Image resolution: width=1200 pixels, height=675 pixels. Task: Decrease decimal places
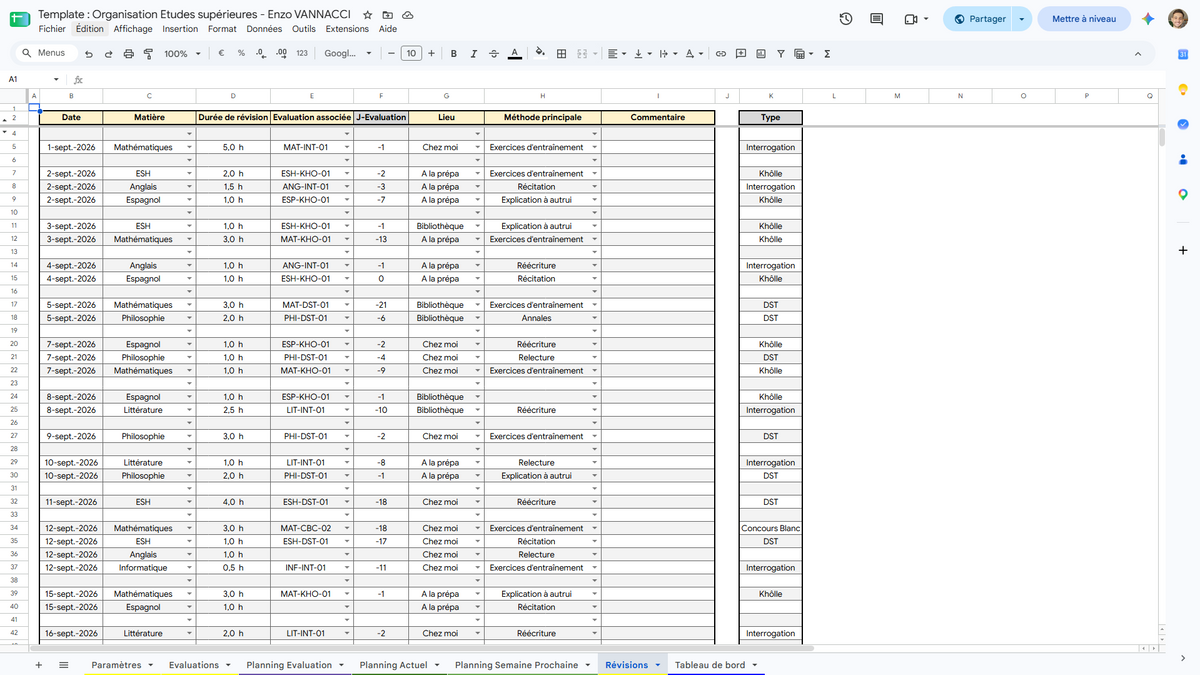point(261,54)
